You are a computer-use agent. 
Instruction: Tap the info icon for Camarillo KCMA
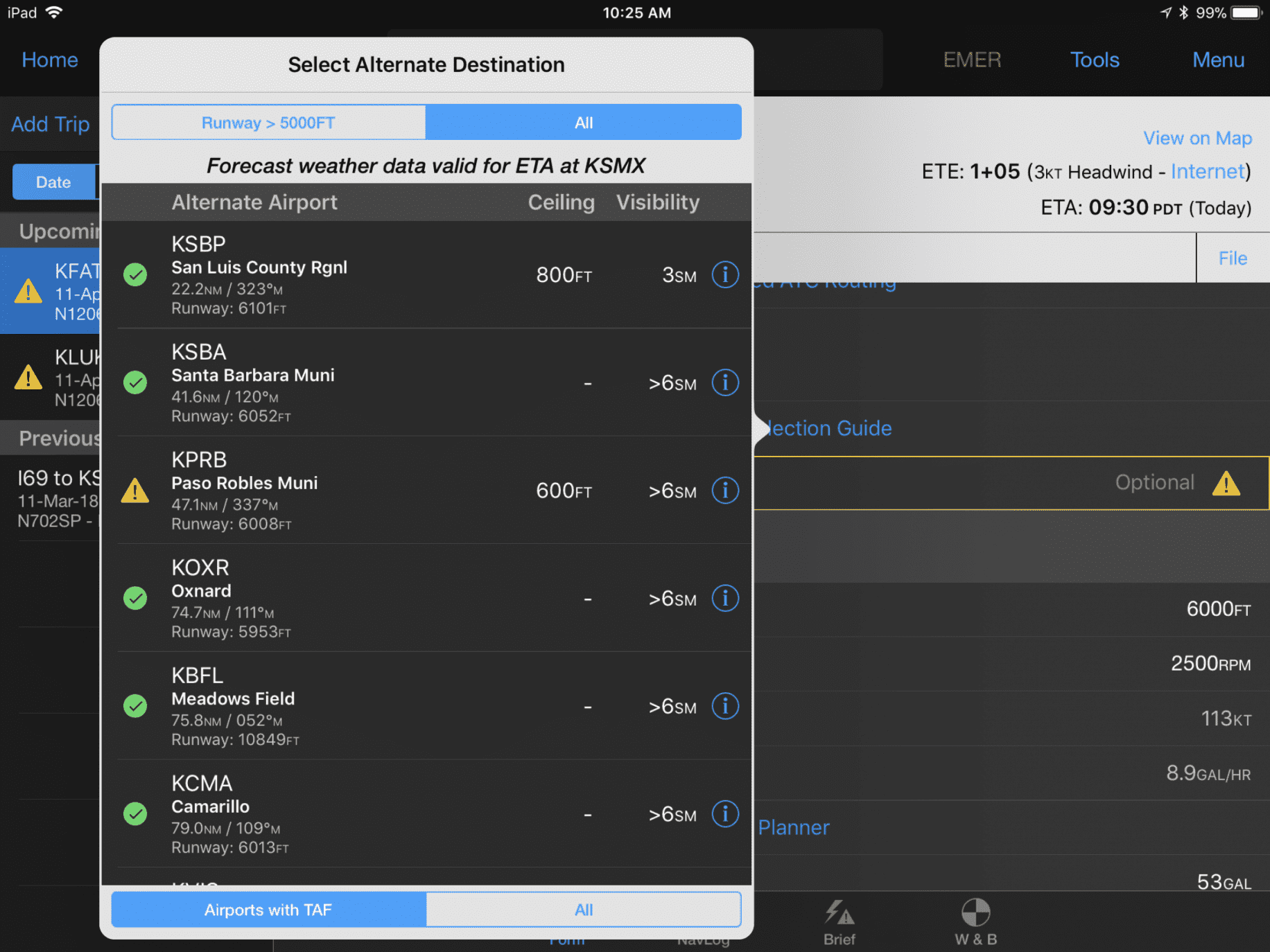[x=725, y=814]
